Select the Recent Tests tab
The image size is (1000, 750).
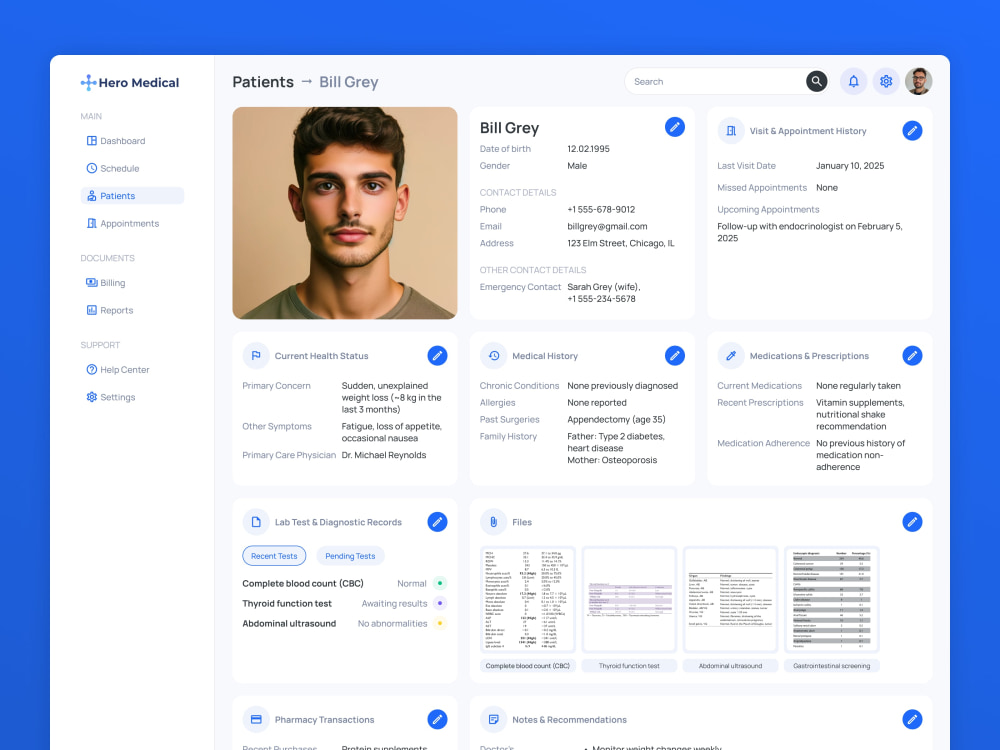tap(274, 556)
